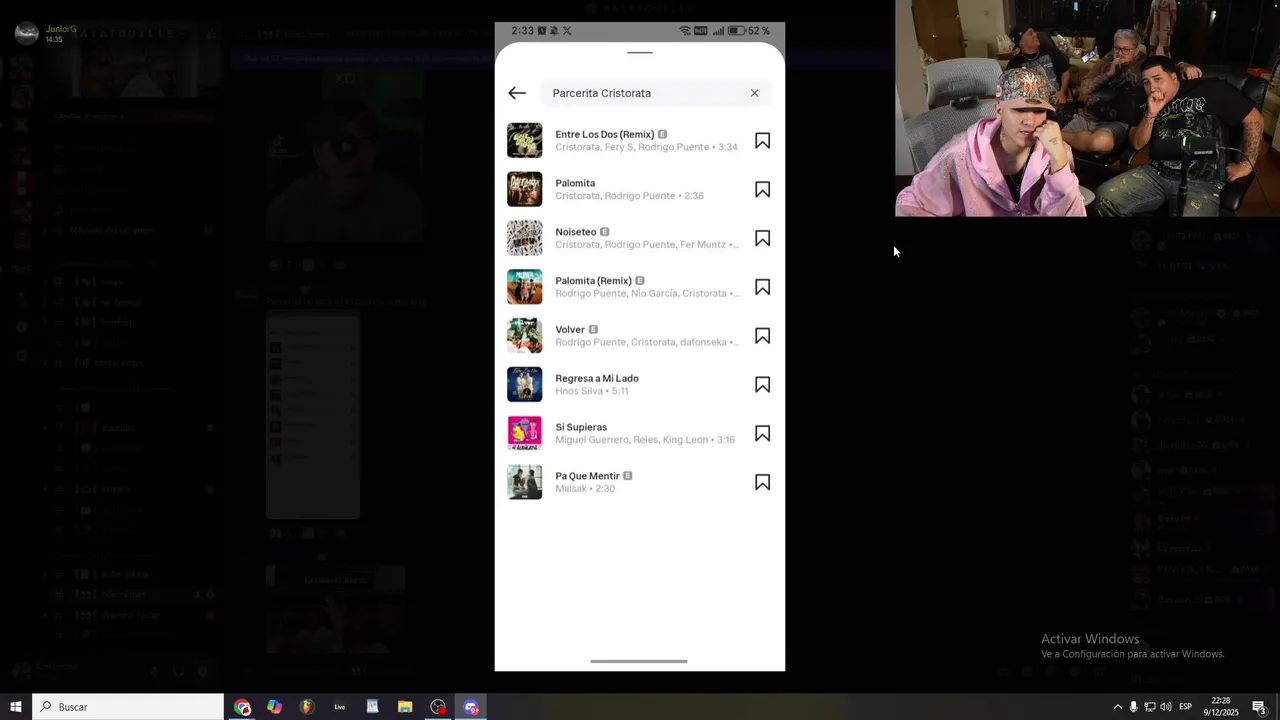This screenshot has width=1280, height=720.
Task: Select the 'Entre Los Dos (Remix)' song title
Action: click(604, 134)
